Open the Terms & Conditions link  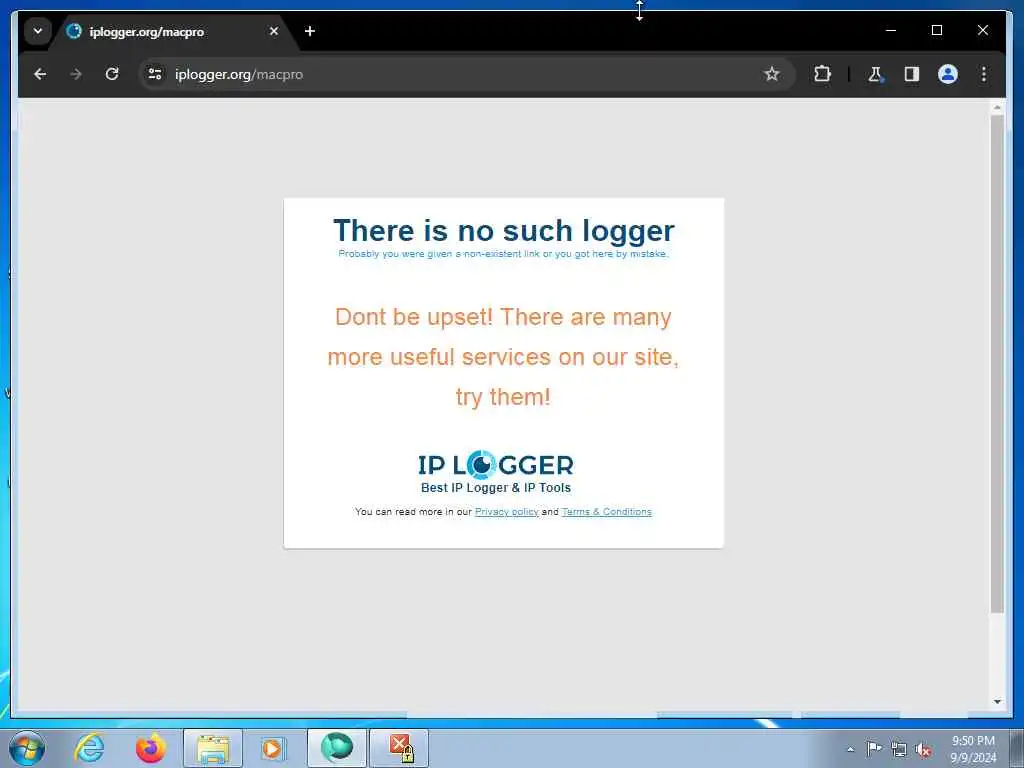(607, 512)
